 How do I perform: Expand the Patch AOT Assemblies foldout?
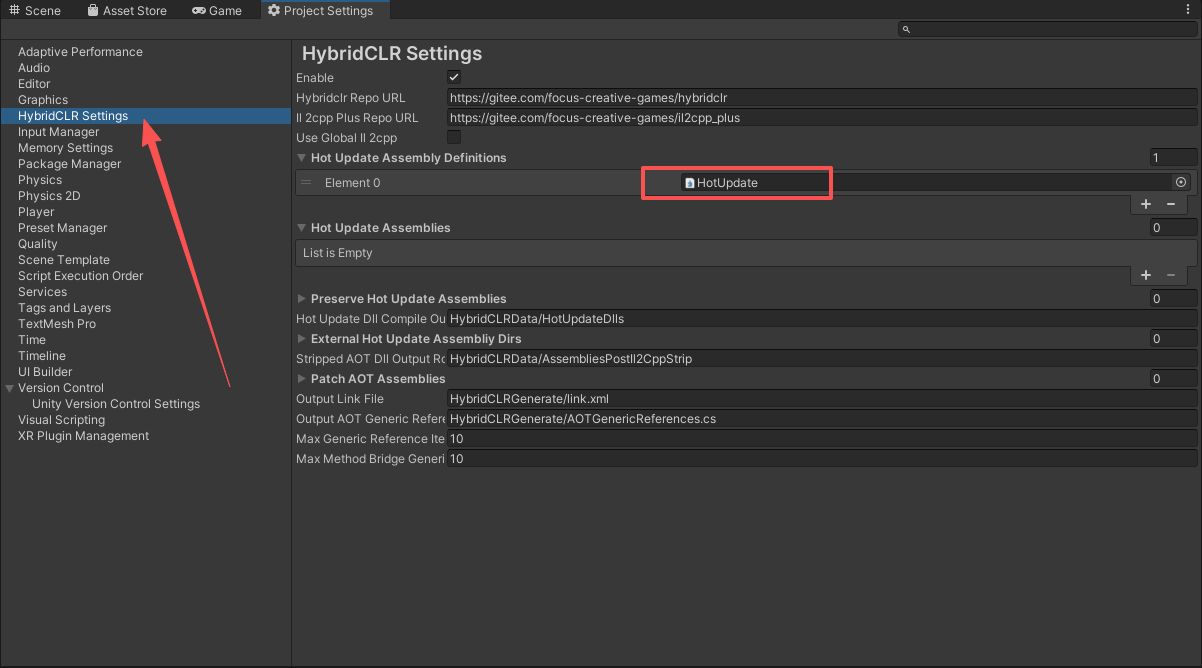point(301,379)
